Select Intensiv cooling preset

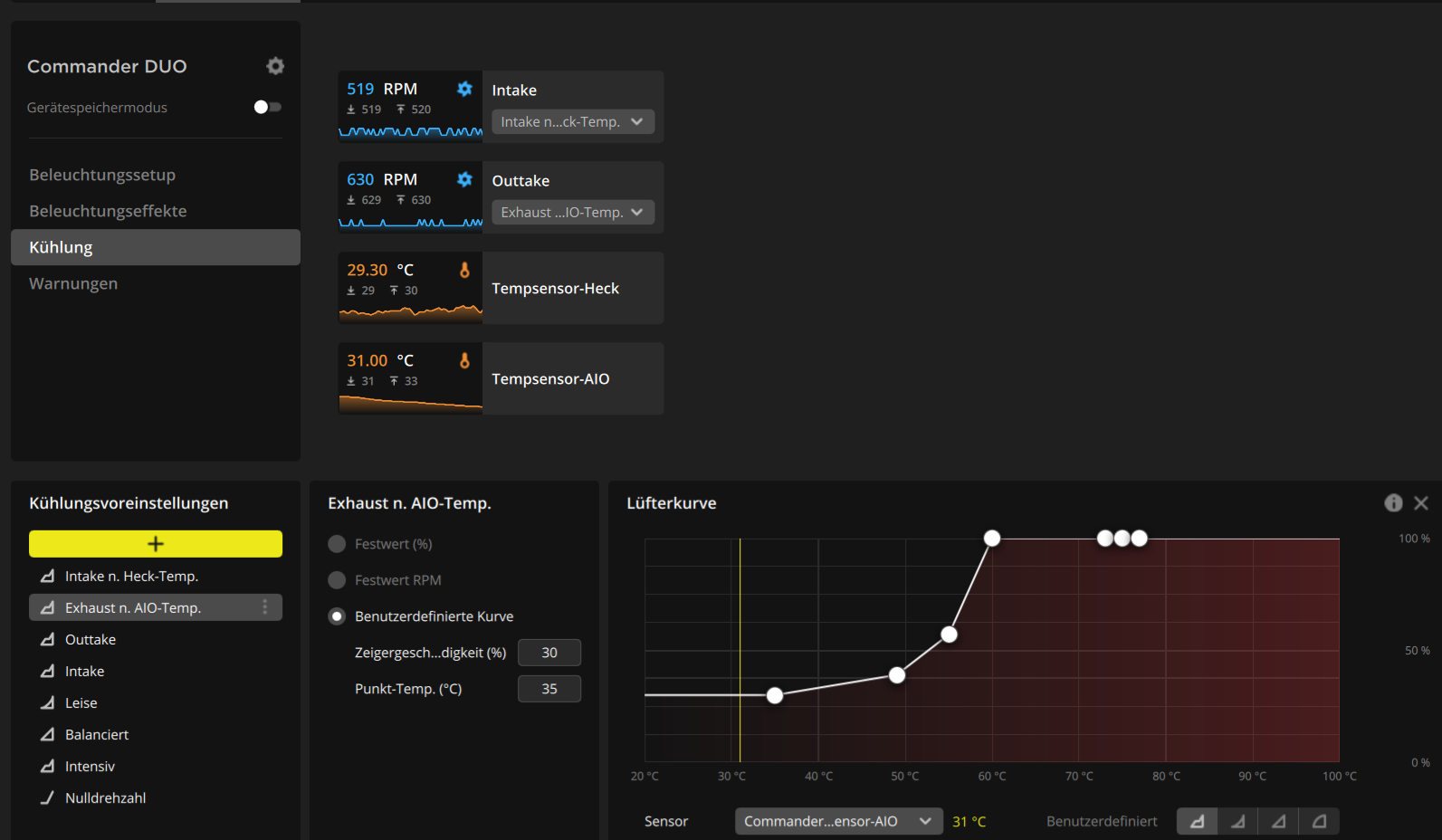(x=156, y=766)
